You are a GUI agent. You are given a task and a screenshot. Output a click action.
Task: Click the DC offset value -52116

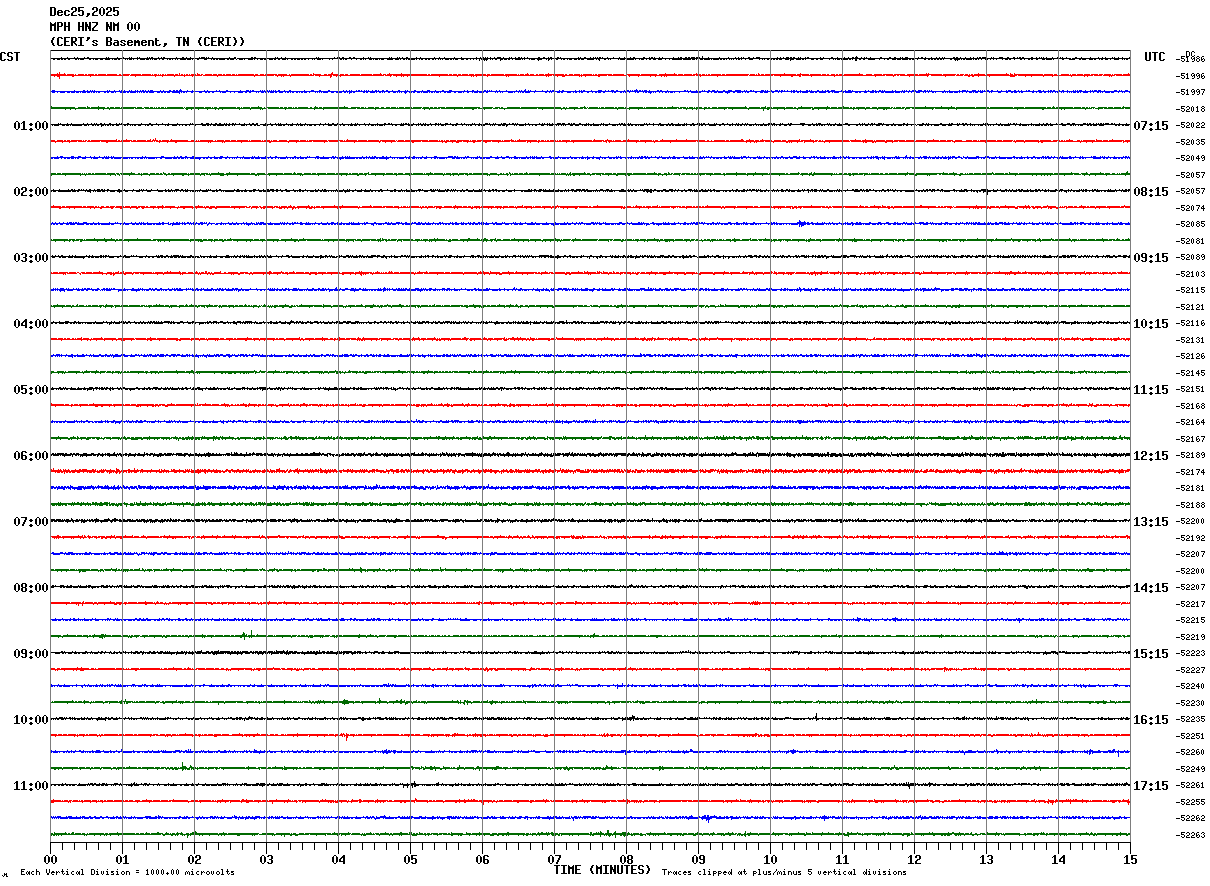(x=1190, y=323)
